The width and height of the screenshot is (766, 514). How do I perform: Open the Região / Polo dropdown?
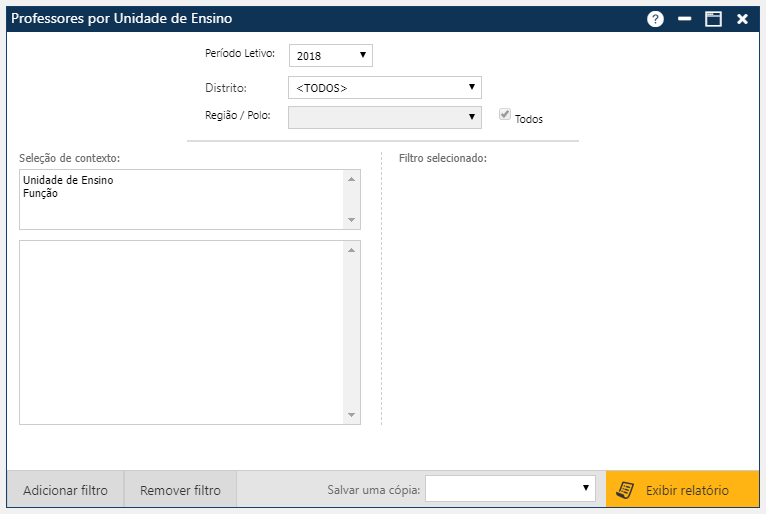(x=384, y=117)
